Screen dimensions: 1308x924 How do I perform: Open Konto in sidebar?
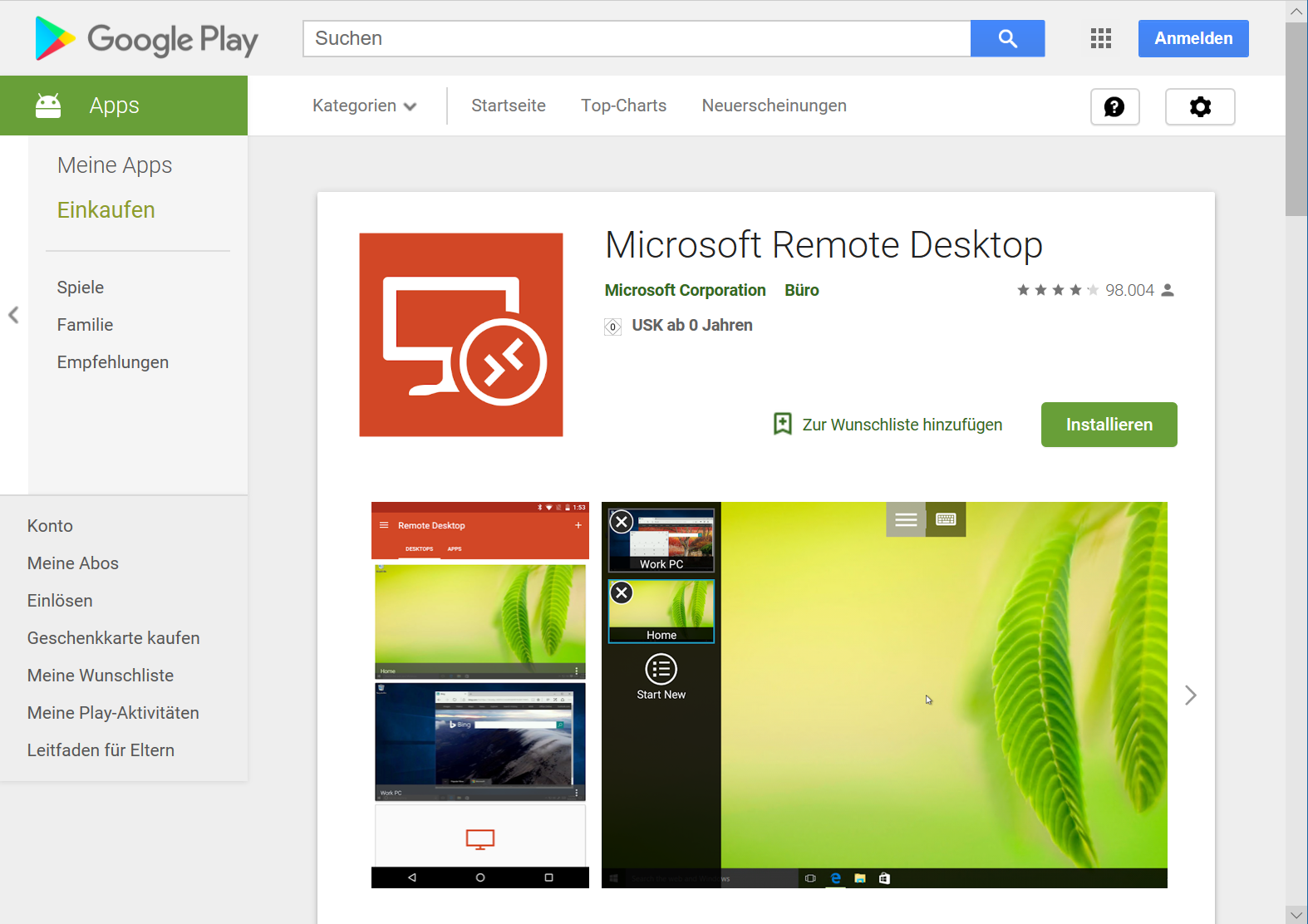(x=50, y=526)
